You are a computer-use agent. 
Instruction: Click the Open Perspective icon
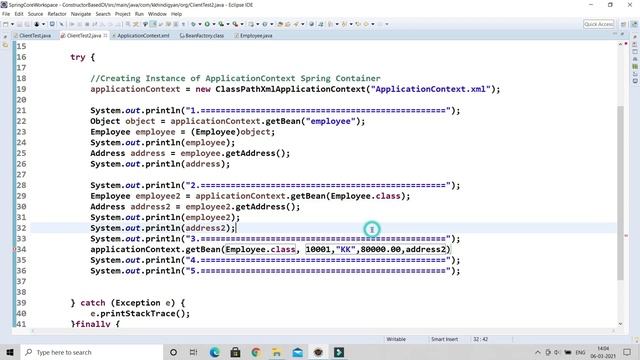point(623,24)
